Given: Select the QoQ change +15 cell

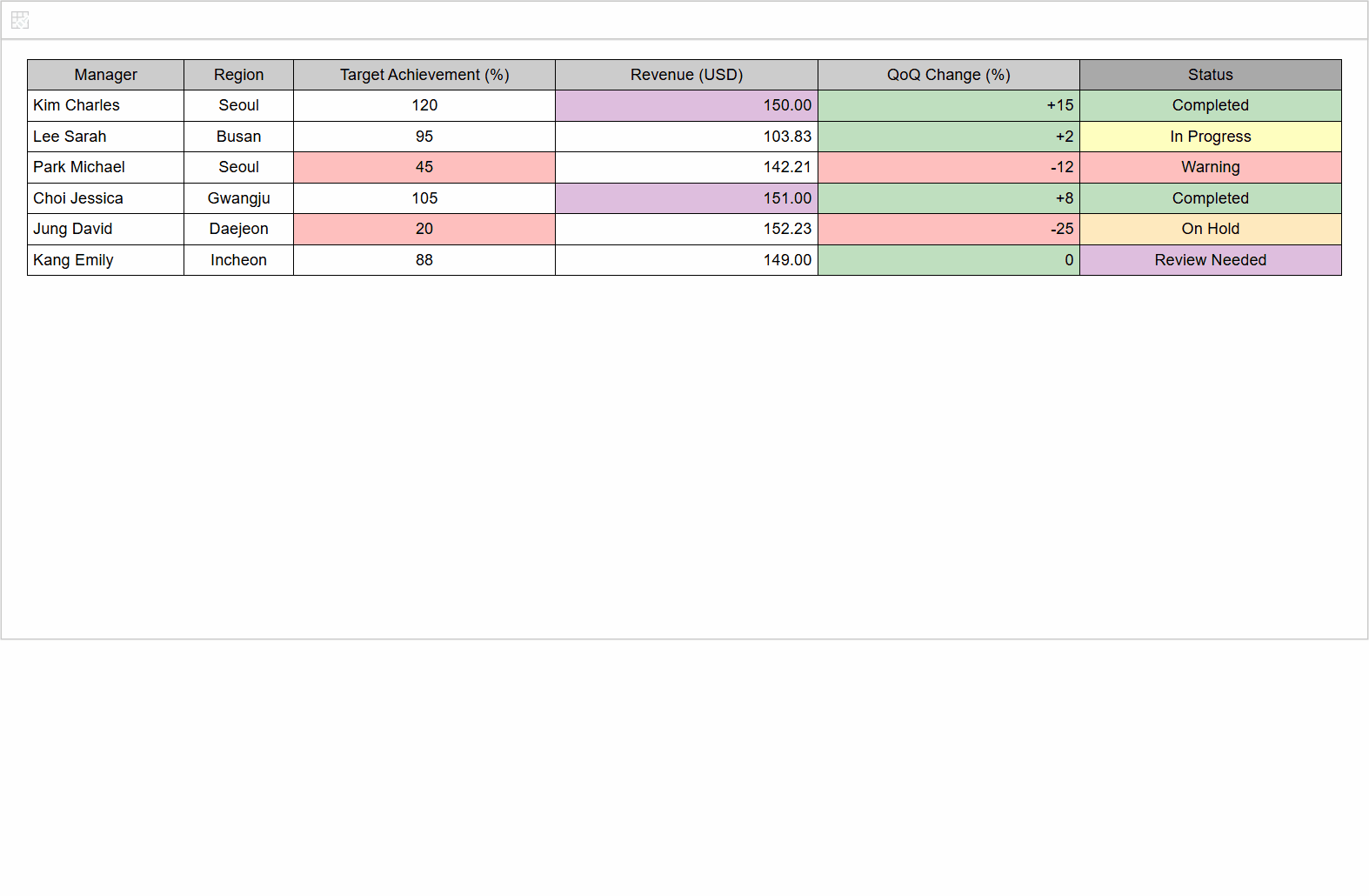Looking at the screenshot, I should tap(949, 105).
